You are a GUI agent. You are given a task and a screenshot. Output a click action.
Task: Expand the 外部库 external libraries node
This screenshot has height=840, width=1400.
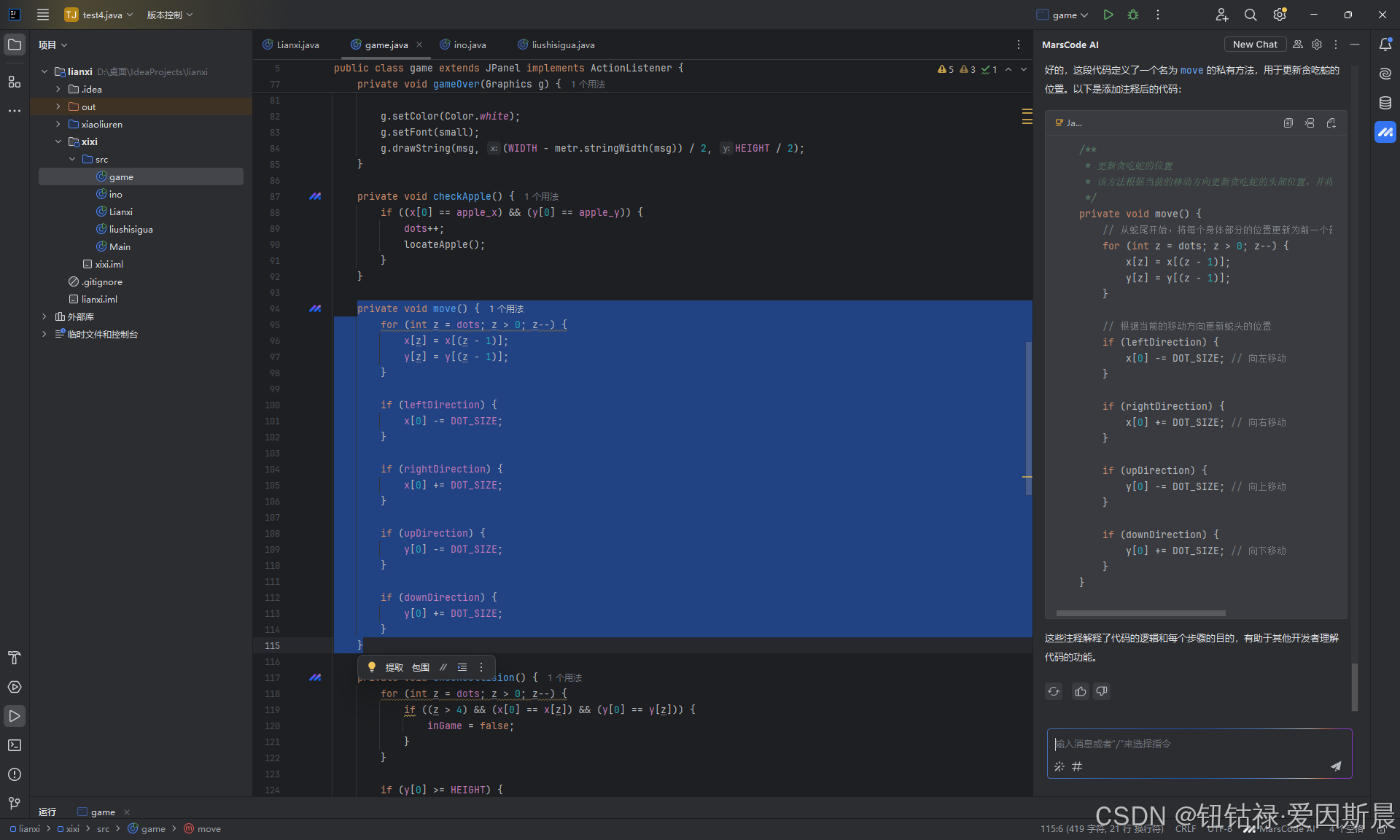pos(44,316)
